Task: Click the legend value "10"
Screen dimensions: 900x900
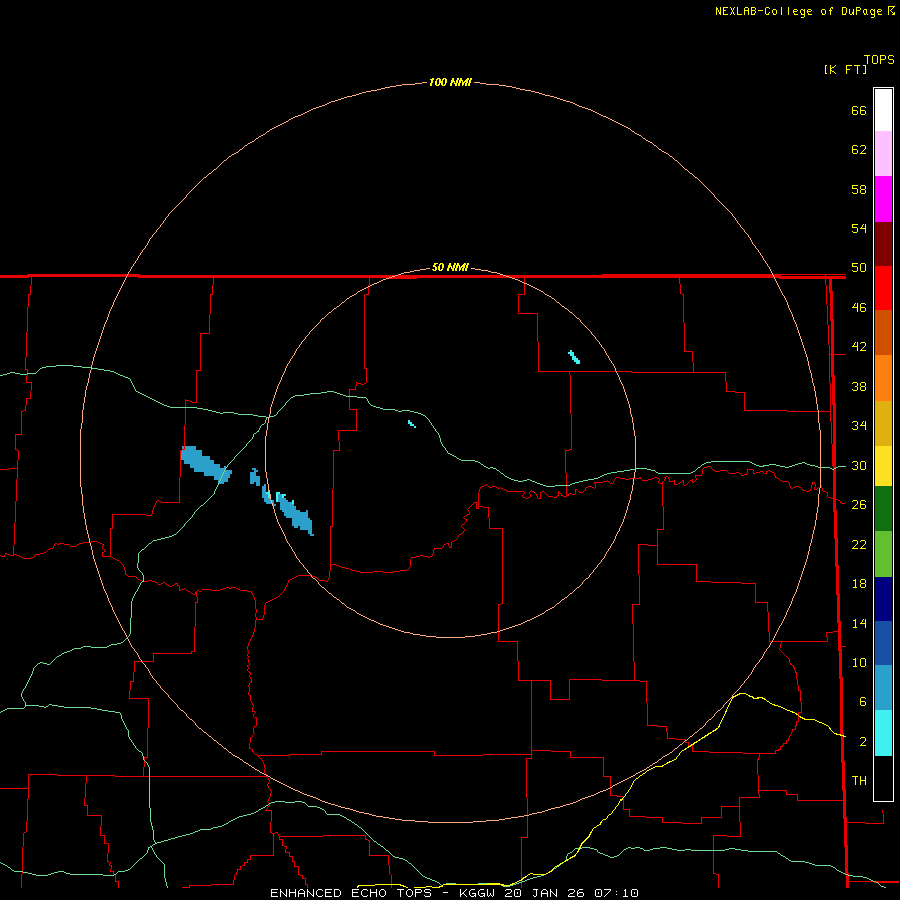Action: coord(859,662)
